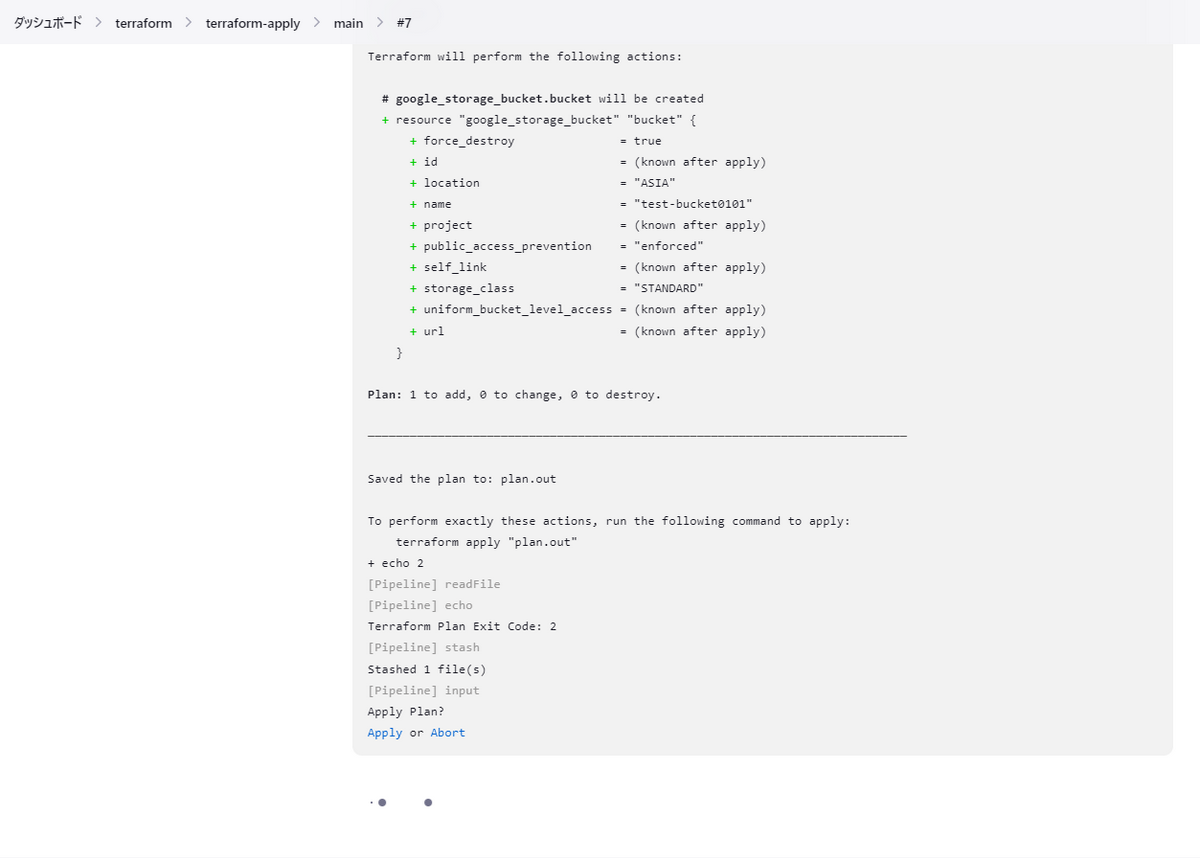Expand chevron after main breadcrumb
This screenshot has height=858, width=1200.
tap(380, 23)
